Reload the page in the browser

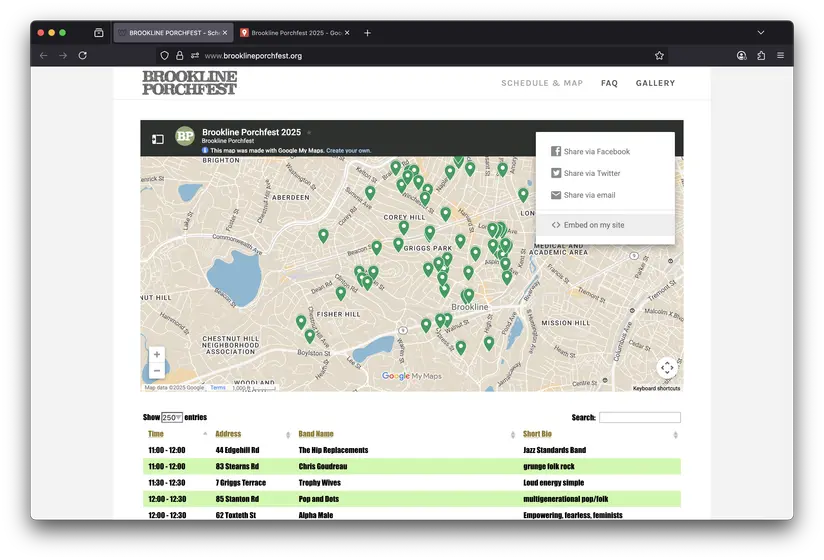[x=82, y=56]
